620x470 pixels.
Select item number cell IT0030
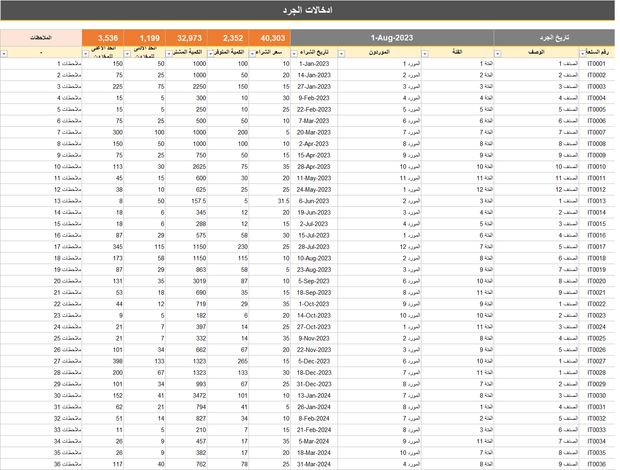[x=597, y=396]
